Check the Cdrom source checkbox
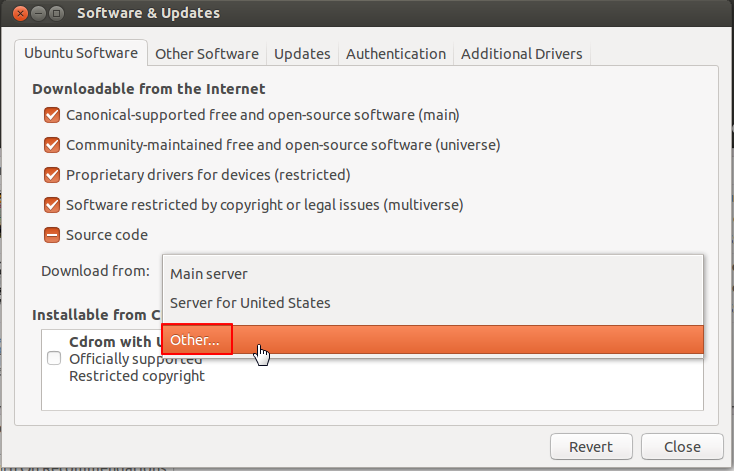The height and width of the screenshot is (471, 734). pyautogui.click(x=54, y=359)
